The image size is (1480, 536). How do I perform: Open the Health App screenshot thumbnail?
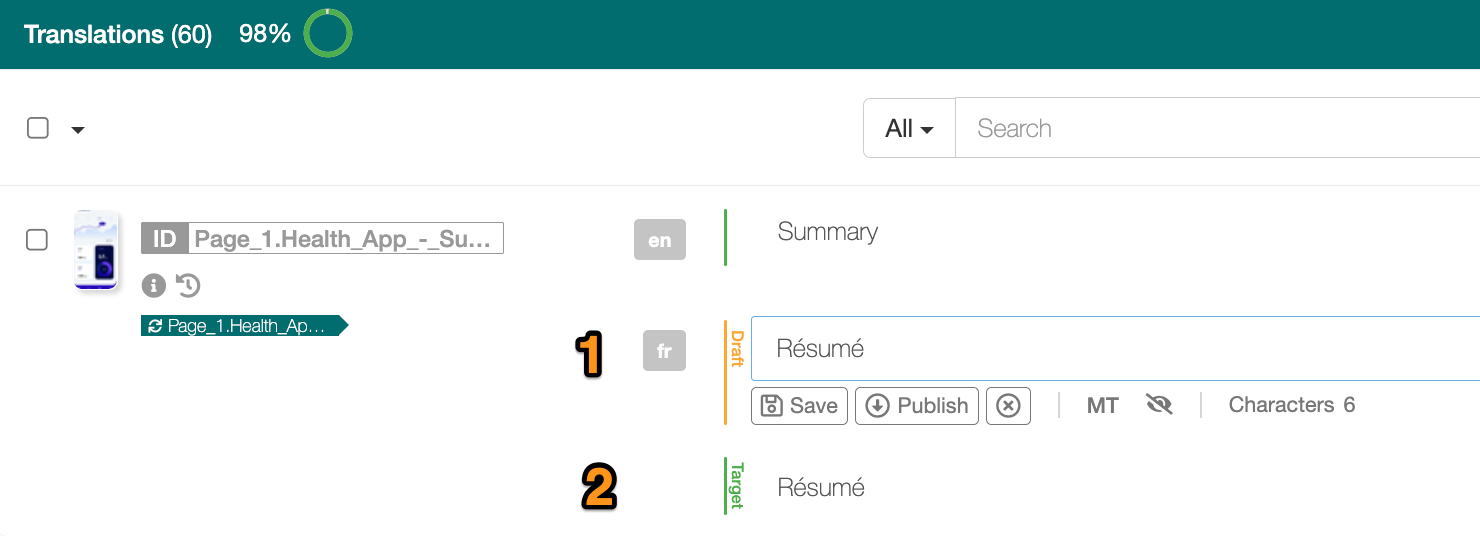(x=97, y=250)
